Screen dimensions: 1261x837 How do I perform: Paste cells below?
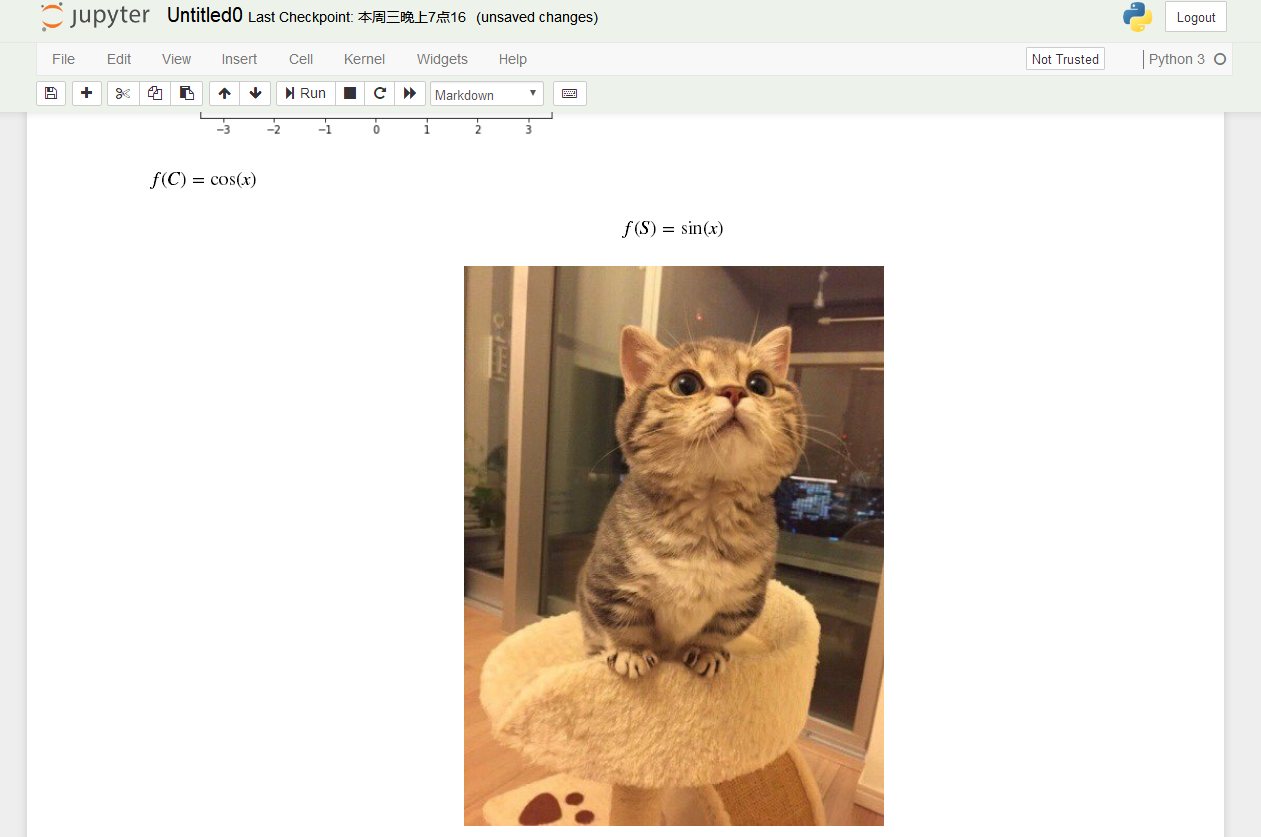click(187, 93)
